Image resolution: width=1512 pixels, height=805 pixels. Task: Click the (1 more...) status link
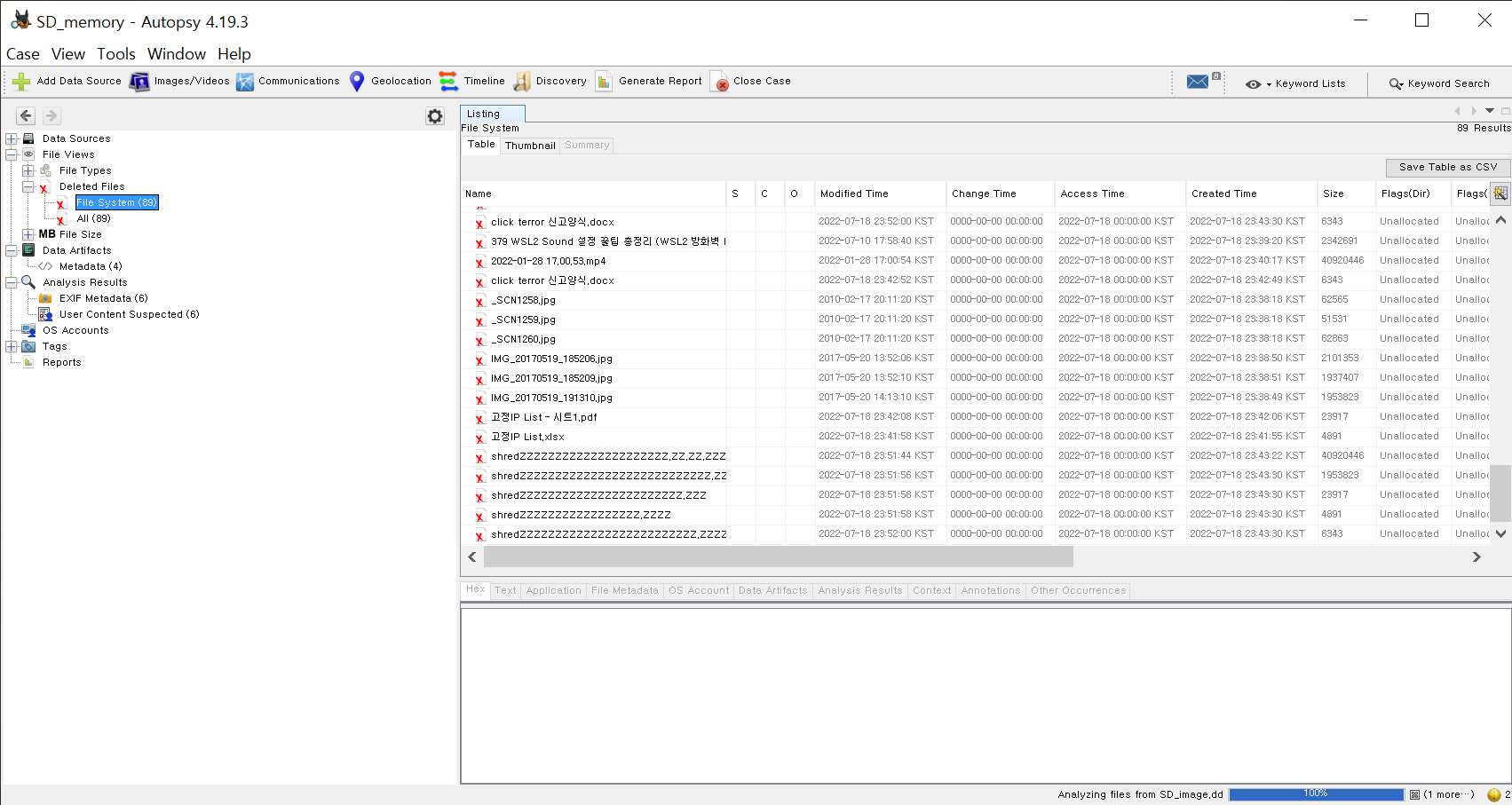[x=1449, y=794]
